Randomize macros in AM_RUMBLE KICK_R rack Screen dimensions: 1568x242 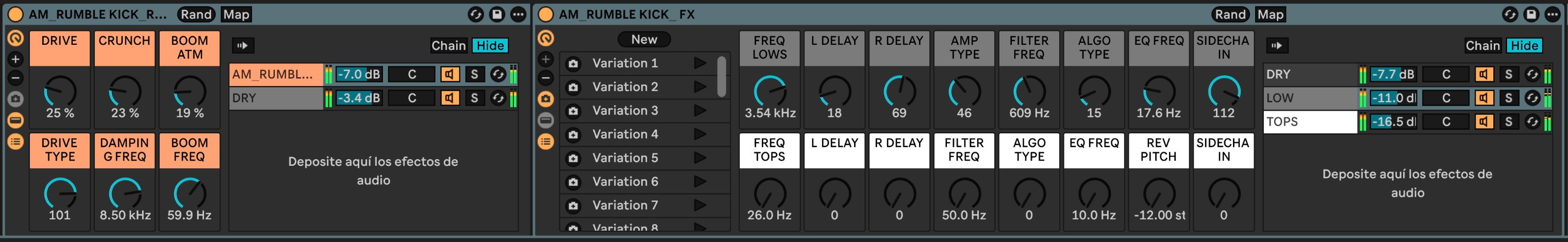196,14
